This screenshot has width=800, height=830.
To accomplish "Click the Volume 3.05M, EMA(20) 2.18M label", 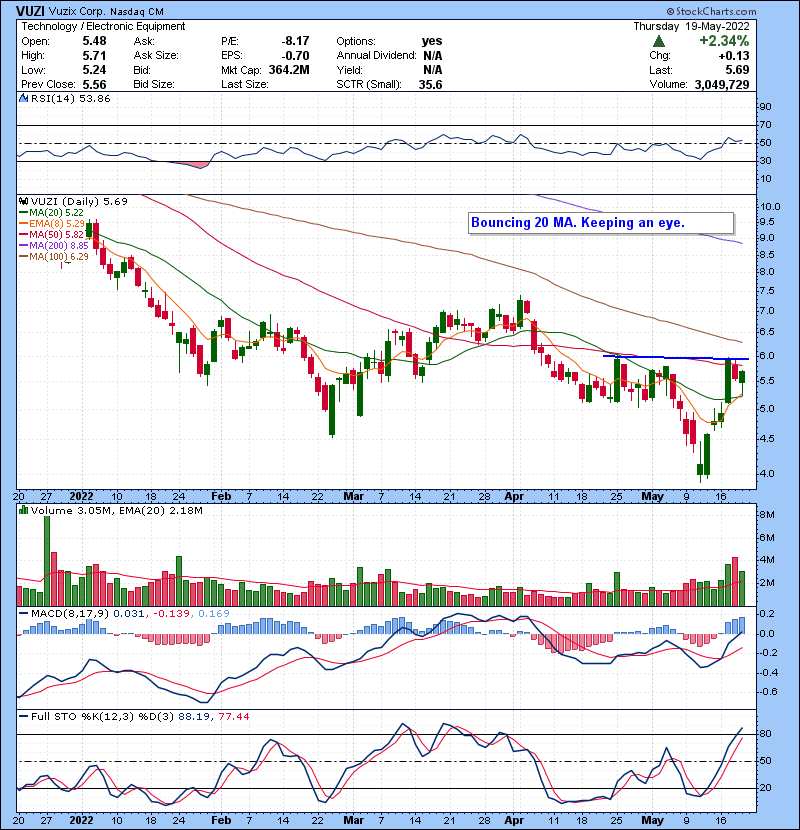I will tap(116, 511).
